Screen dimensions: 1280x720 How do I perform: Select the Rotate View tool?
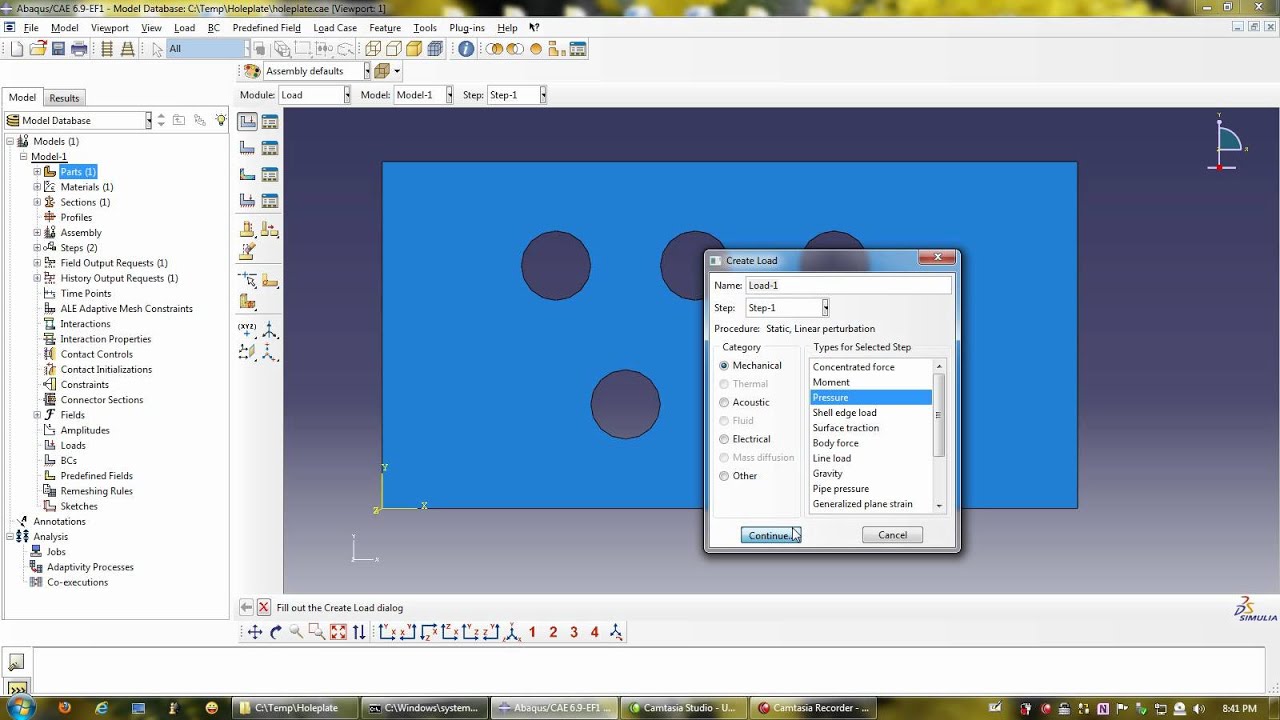[276, 632]
